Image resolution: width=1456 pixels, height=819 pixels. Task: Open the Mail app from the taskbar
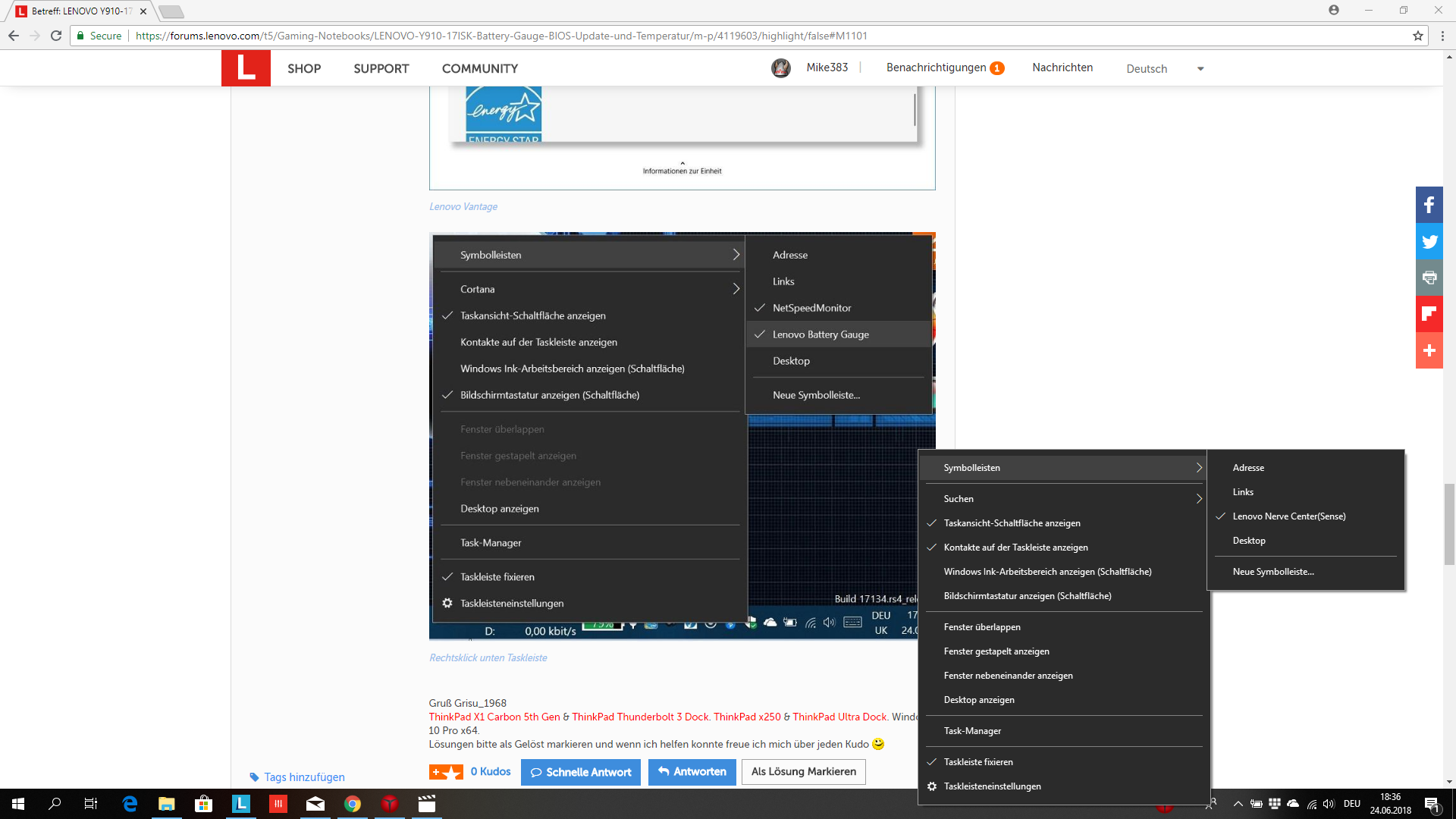(x=315, y=804)
